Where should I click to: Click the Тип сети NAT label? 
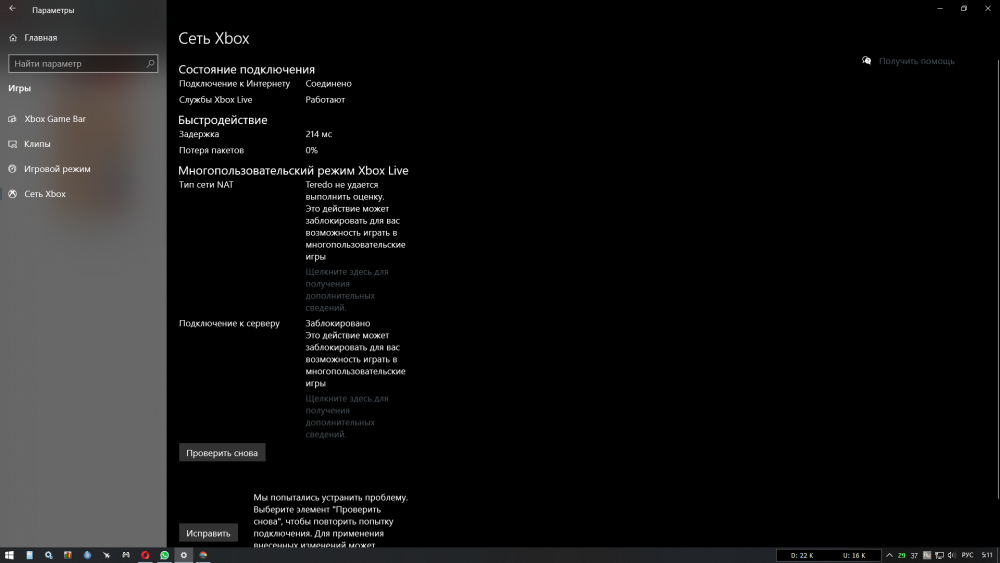206,185
